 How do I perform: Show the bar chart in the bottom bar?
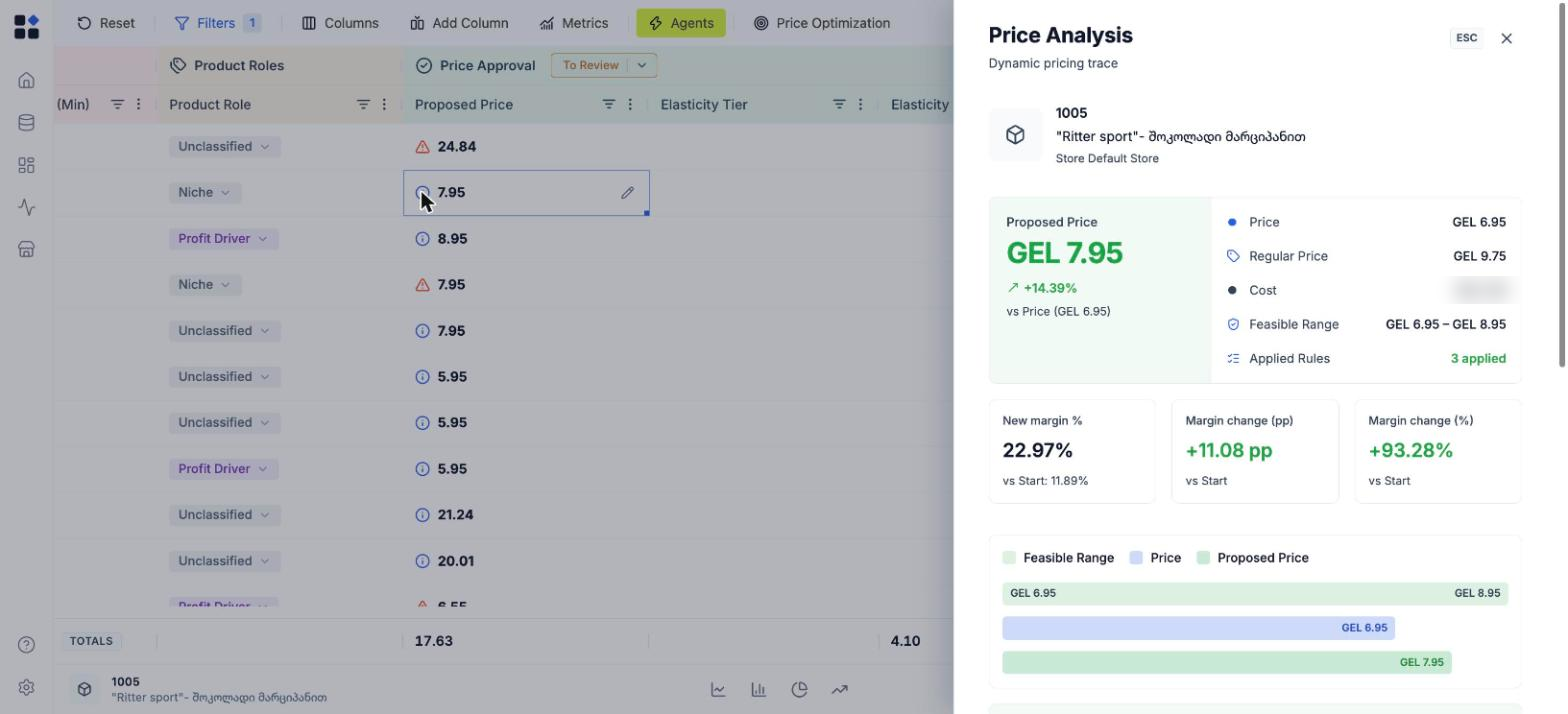click(x=759, y=689)
